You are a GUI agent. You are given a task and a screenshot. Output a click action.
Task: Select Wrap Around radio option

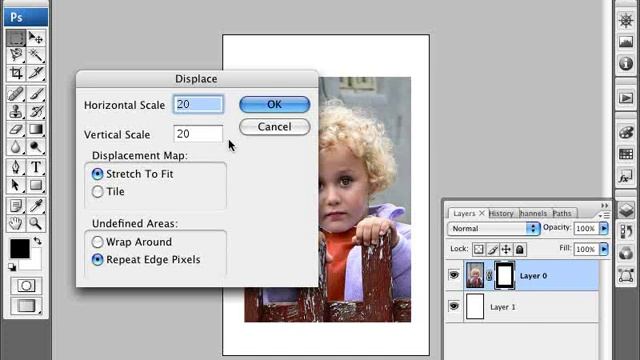tap(98, 242)
